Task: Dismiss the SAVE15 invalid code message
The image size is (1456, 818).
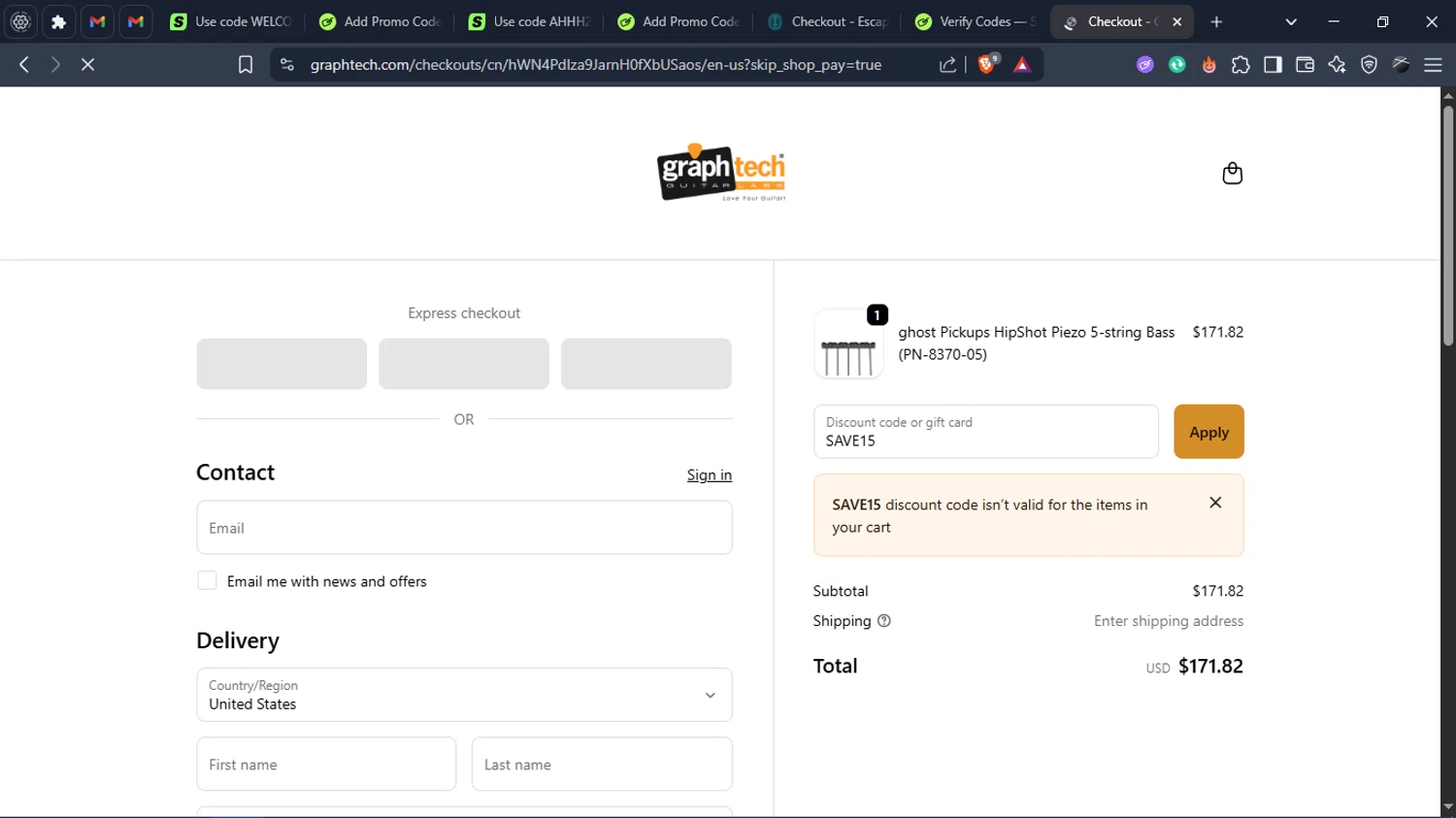Action: click(x=1215, y=503)
